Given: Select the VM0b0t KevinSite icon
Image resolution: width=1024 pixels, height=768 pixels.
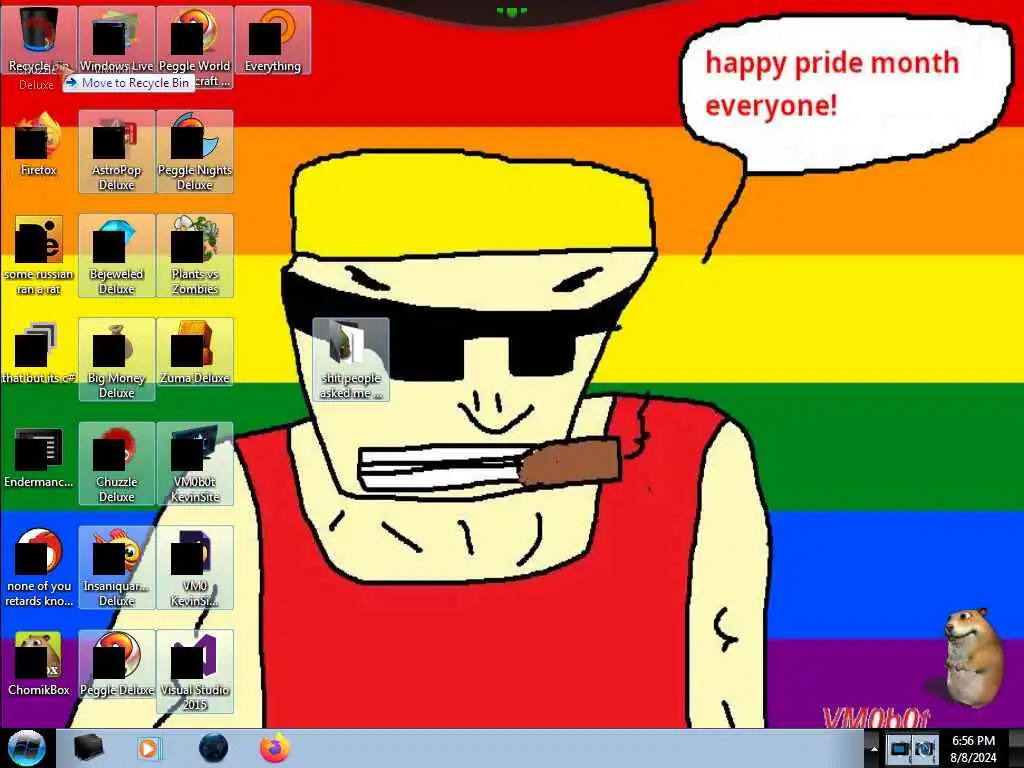Looking at the screenshot, I should [x=195, y=463].
